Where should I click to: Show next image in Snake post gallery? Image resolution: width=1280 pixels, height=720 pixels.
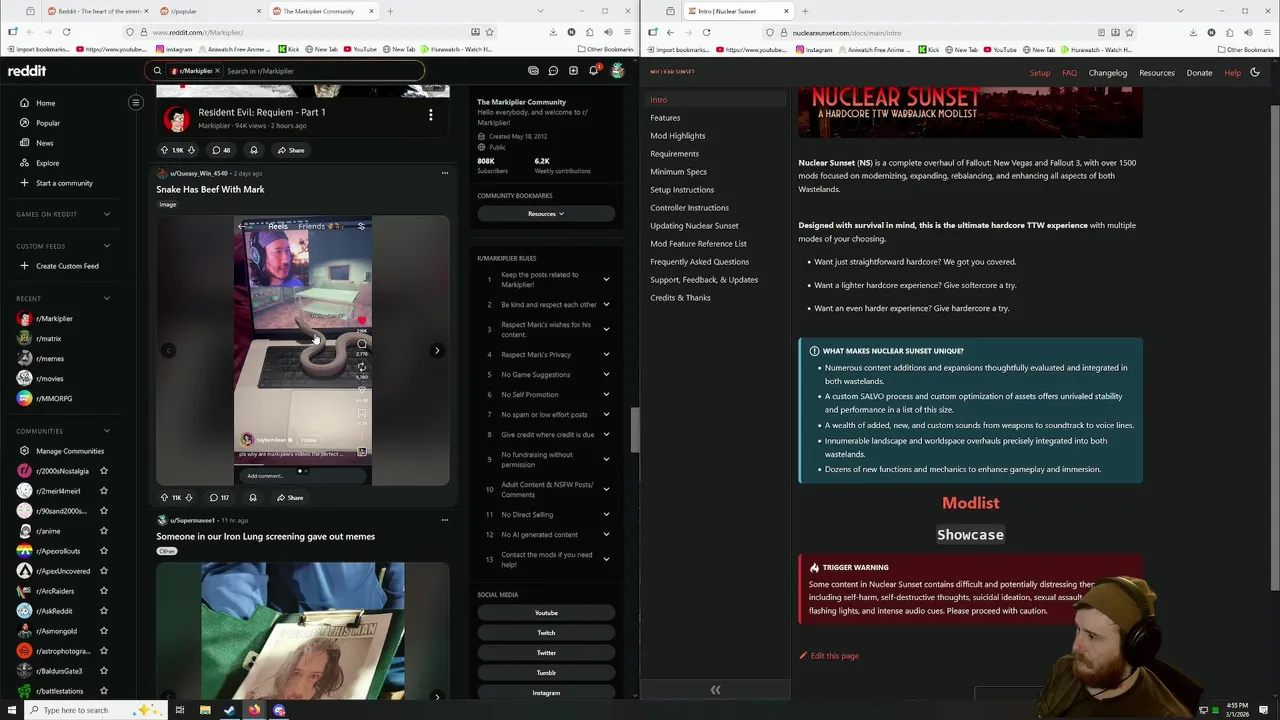pos(437,350)
